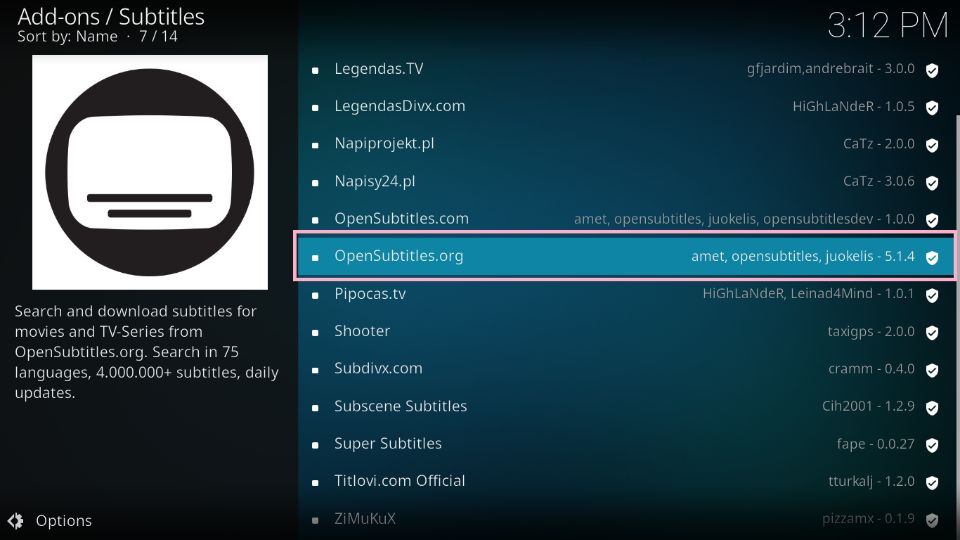960x540 pixels.
Task: Click the Add-ons / Subtitles header
Action: [x=111, y=17]
